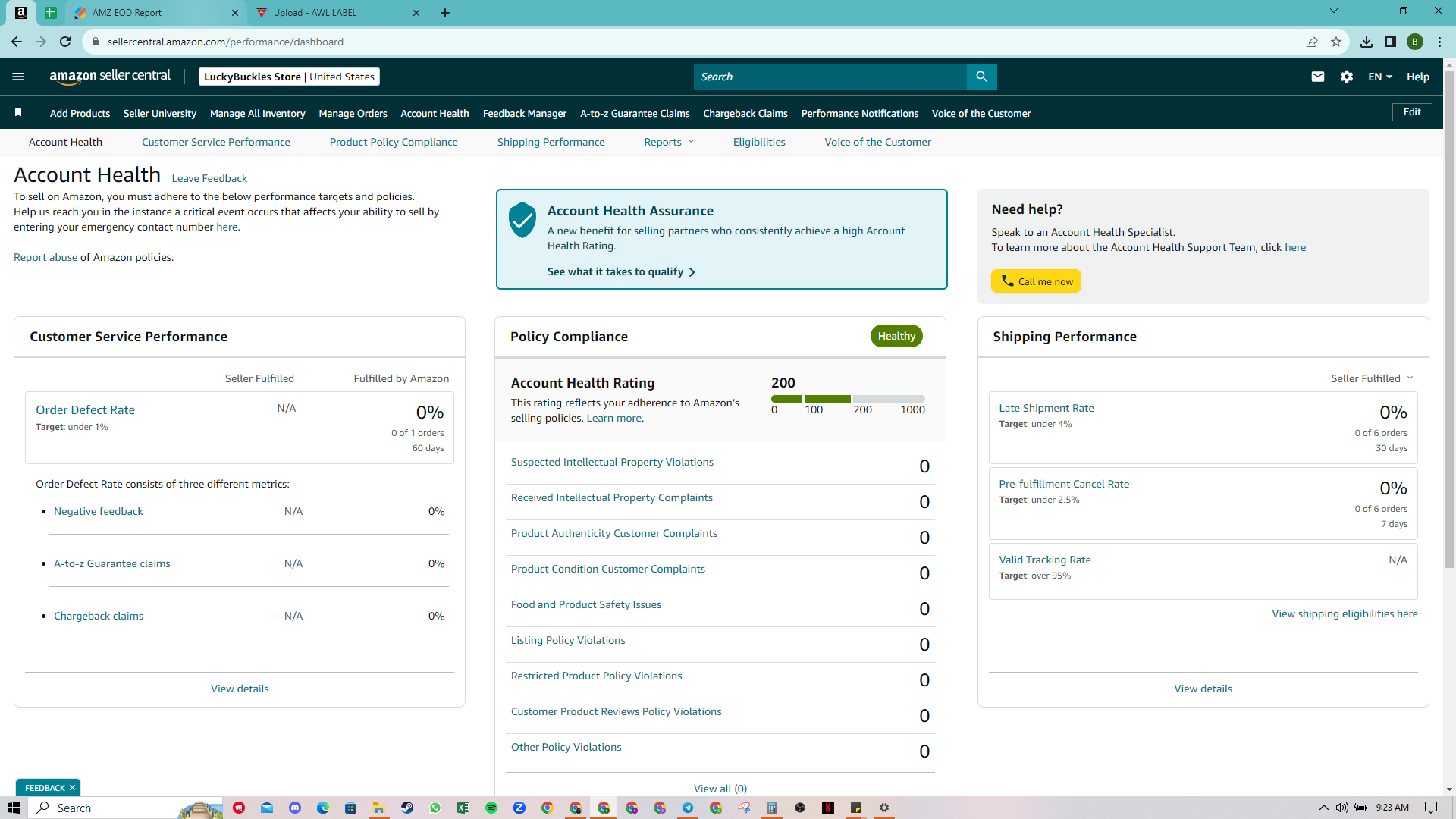Open the Chrome profile avatar B
The width and height of the screenshot is (1456, 819).
pos(1415,42)
